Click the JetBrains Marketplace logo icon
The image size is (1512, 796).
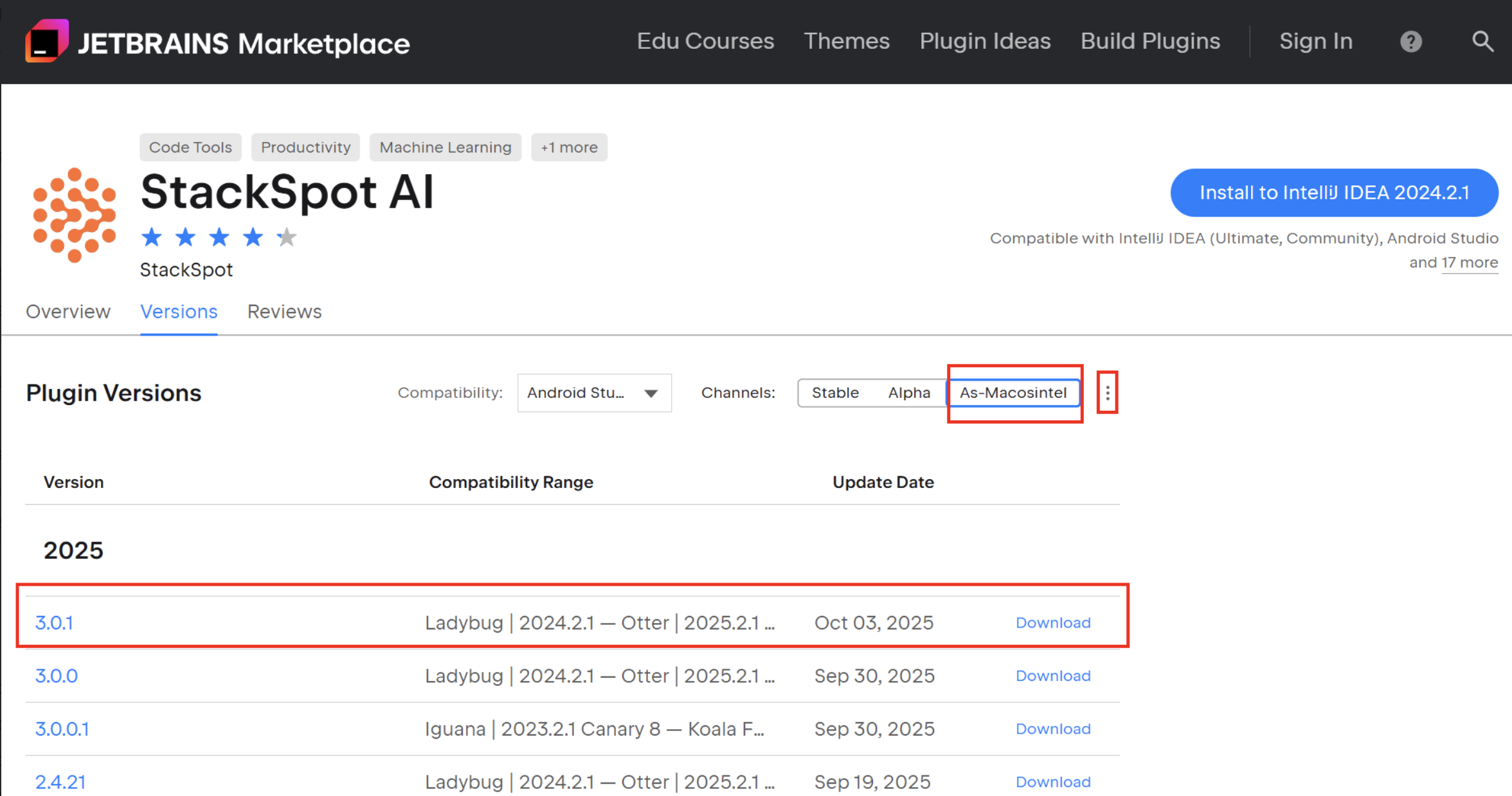pos(46,41)
